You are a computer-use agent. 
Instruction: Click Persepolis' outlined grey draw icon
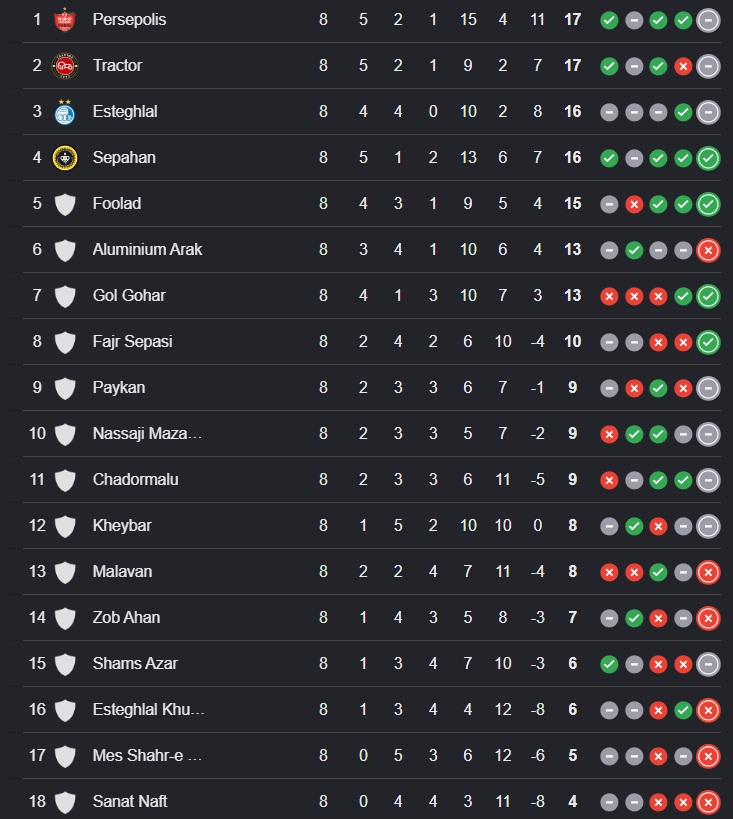[708, 20]
